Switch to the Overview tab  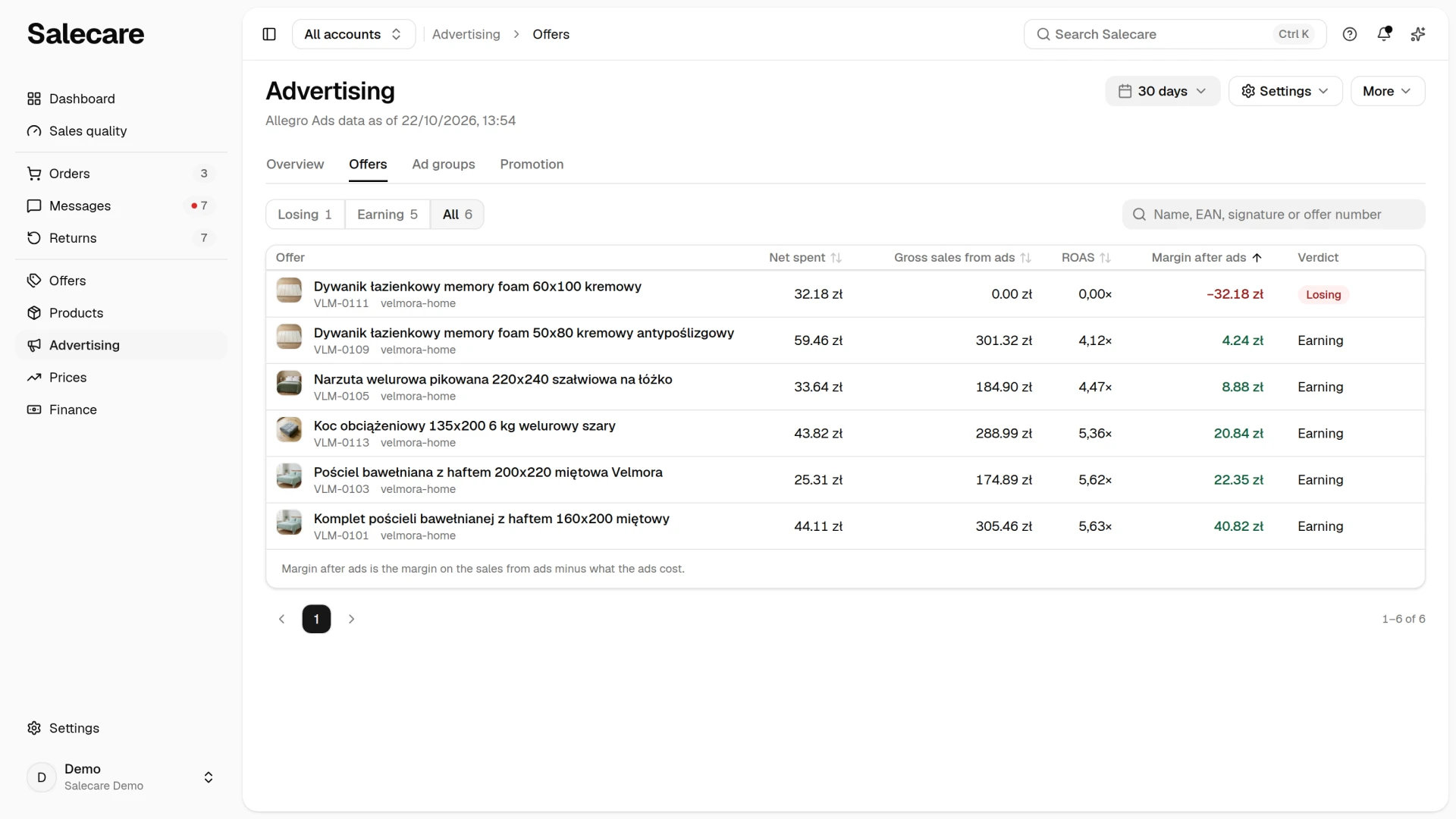tap(295, 165)
